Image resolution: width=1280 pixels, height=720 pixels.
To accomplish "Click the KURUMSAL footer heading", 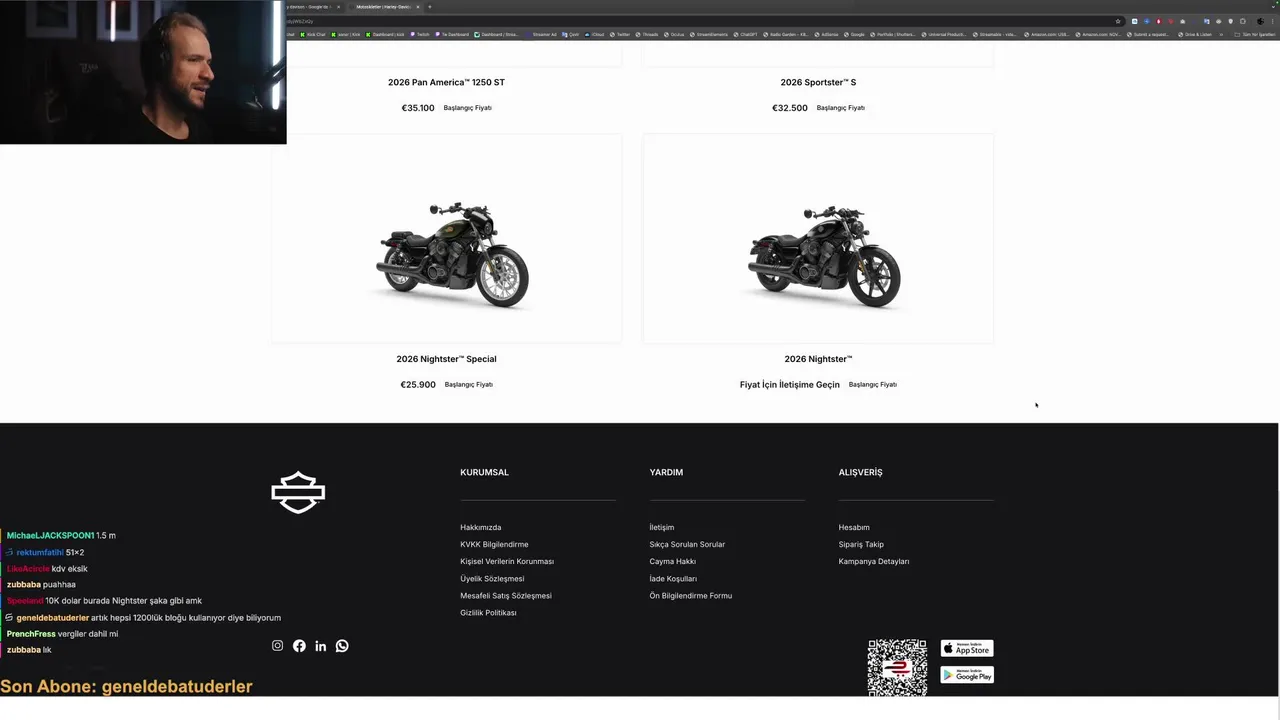I will [484, 473].
